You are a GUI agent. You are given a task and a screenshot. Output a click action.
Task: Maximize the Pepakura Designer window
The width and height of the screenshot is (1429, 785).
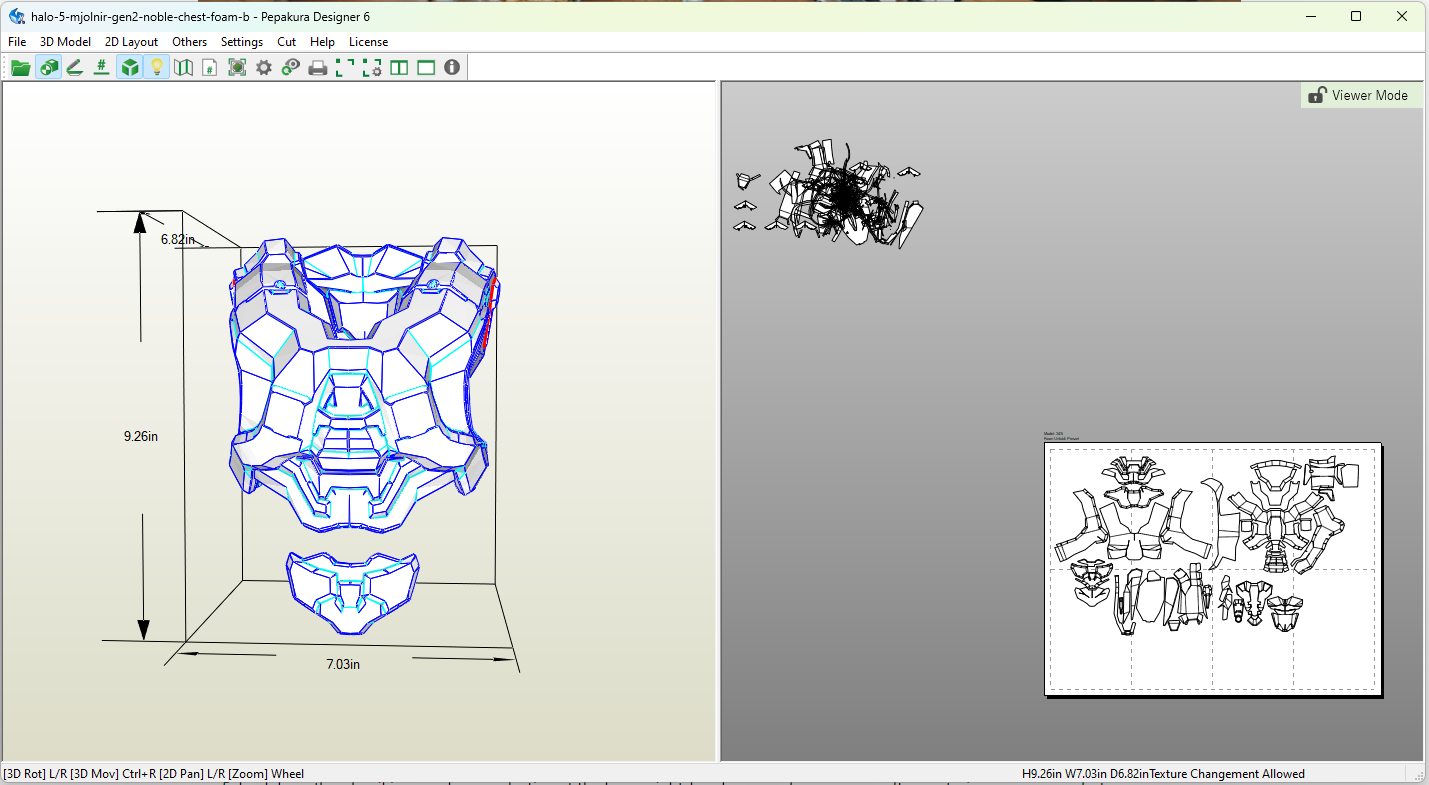click(1356, 16)
